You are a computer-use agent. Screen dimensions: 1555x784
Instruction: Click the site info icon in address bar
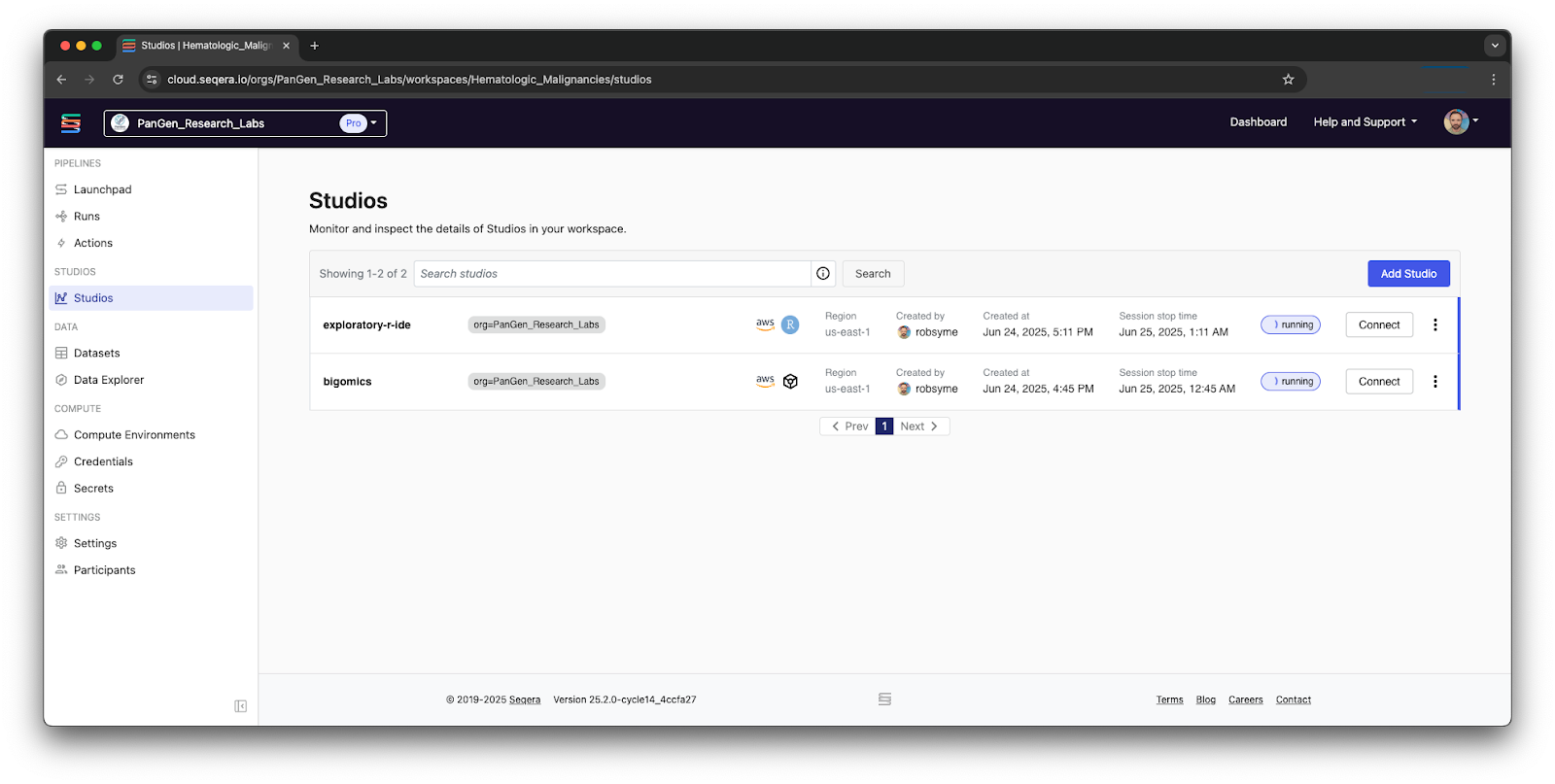[x=152, y=80]
